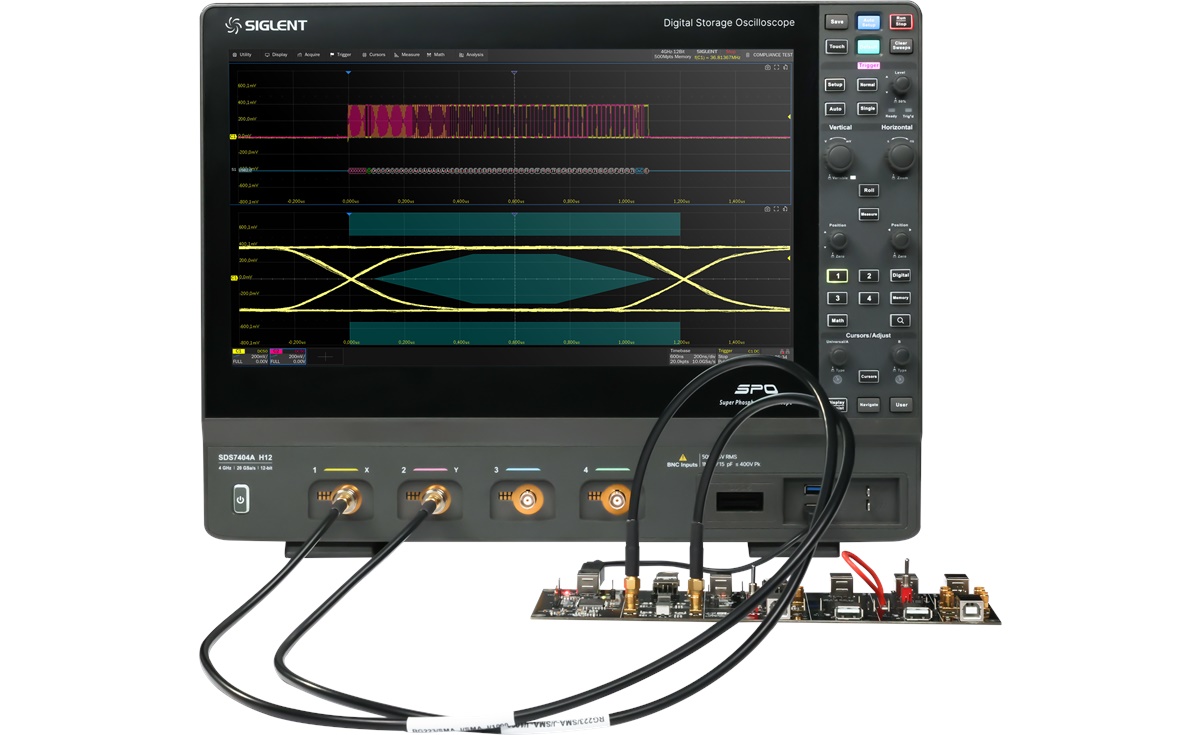The width and height of the screenshot is (1200, 735).
Task: Toggle channel 1 button on front panel
Action: 837,276
